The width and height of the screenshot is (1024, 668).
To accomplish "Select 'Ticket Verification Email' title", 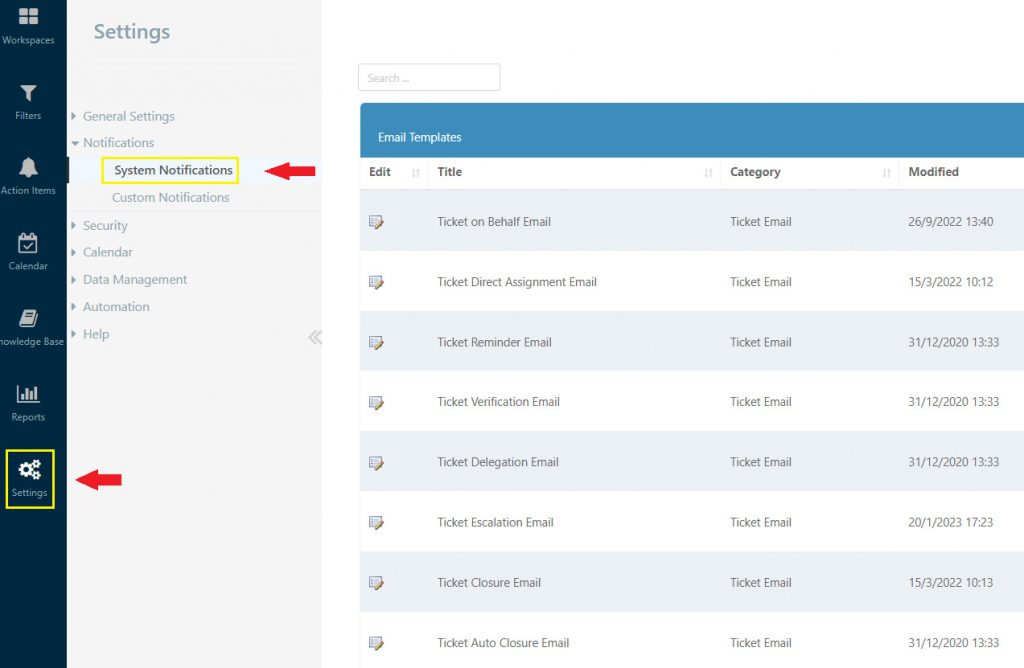I will [x=498, y=402].
